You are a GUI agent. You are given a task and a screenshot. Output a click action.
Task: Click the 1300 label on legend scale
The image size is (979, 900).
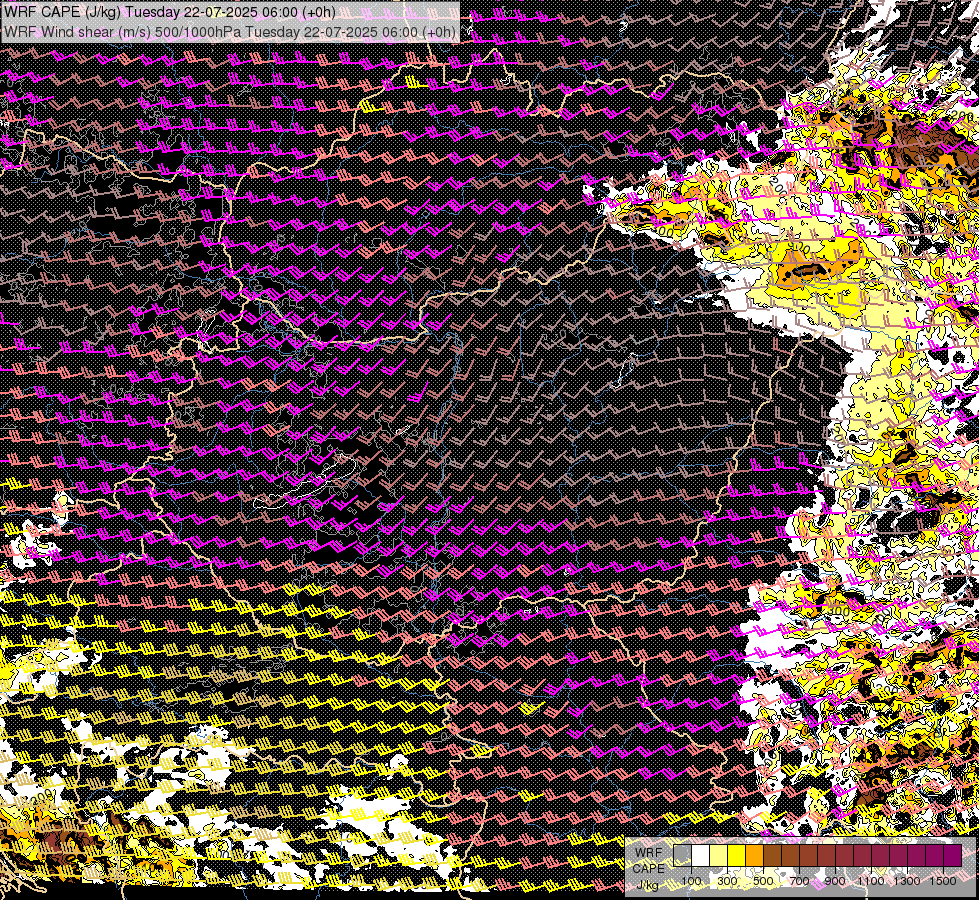[x=907, y=881]
